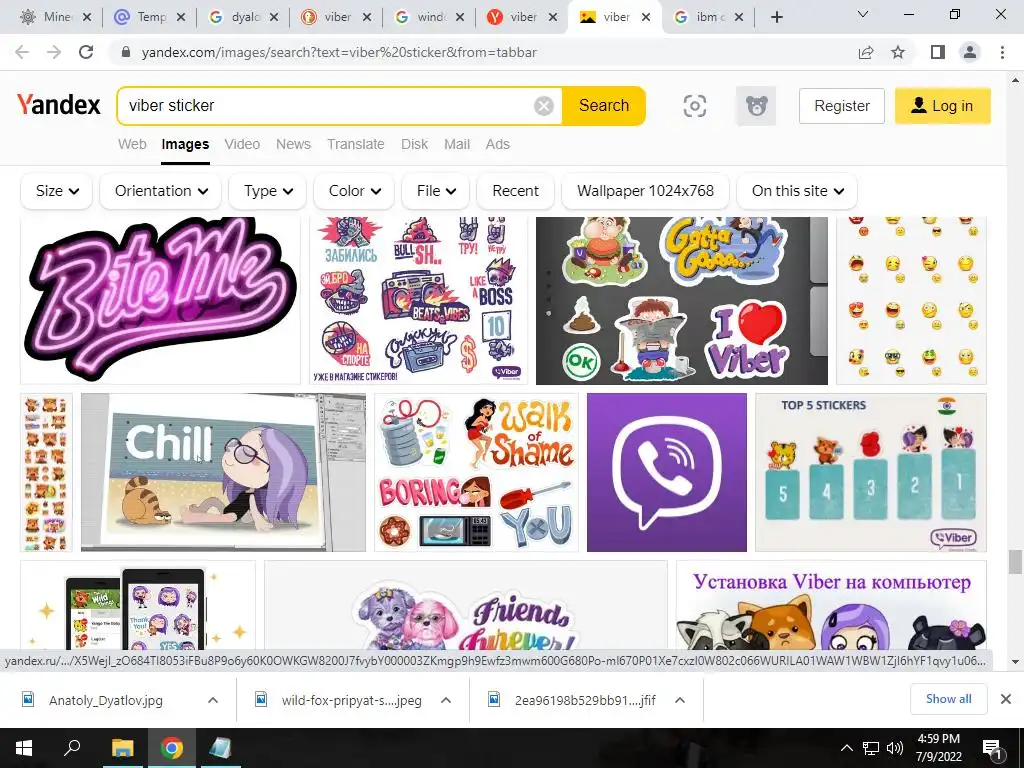This screenshot has height=768, width=1024.
Task: Open options for wild-fox-pripyat download
Action: pyautogui.click(x=446, y=700)
